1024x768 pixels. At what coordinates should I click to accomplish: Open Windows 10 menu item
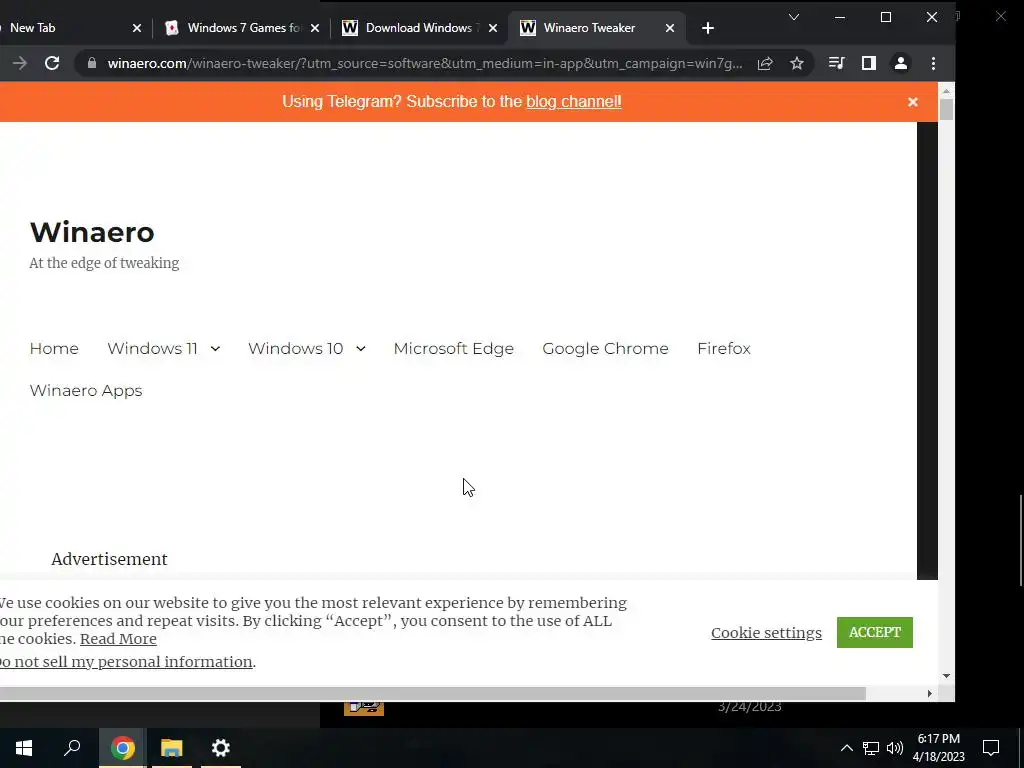[295, 348]
